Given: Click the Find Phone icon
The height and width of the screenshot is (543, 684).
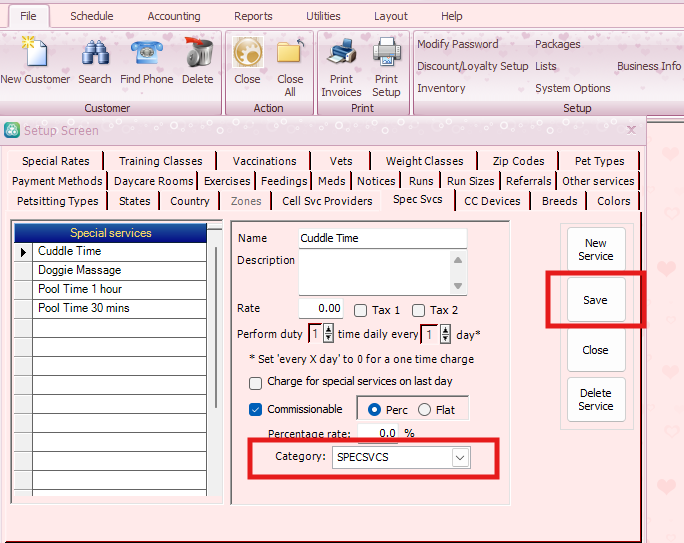Looking at the screenshot, I should point(145,54).
